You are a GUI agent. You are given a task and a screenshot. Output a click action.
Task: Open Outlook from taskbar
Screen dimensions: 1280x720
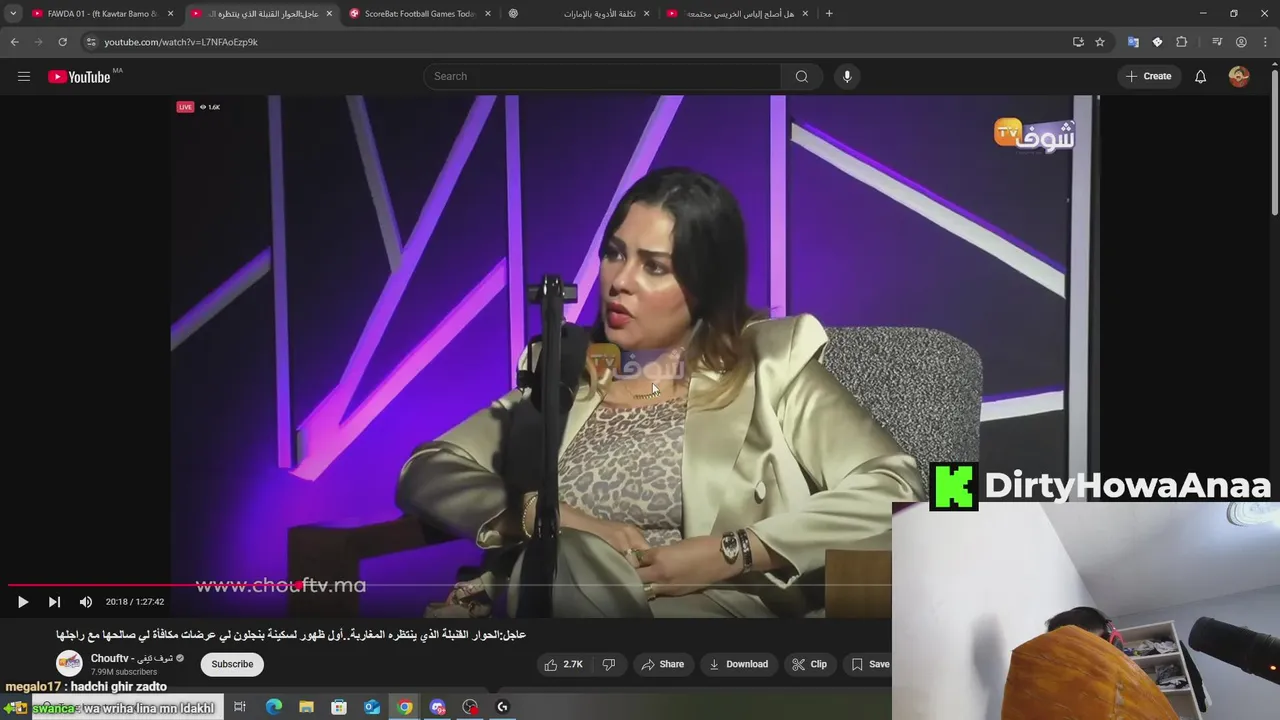[372, 707]
